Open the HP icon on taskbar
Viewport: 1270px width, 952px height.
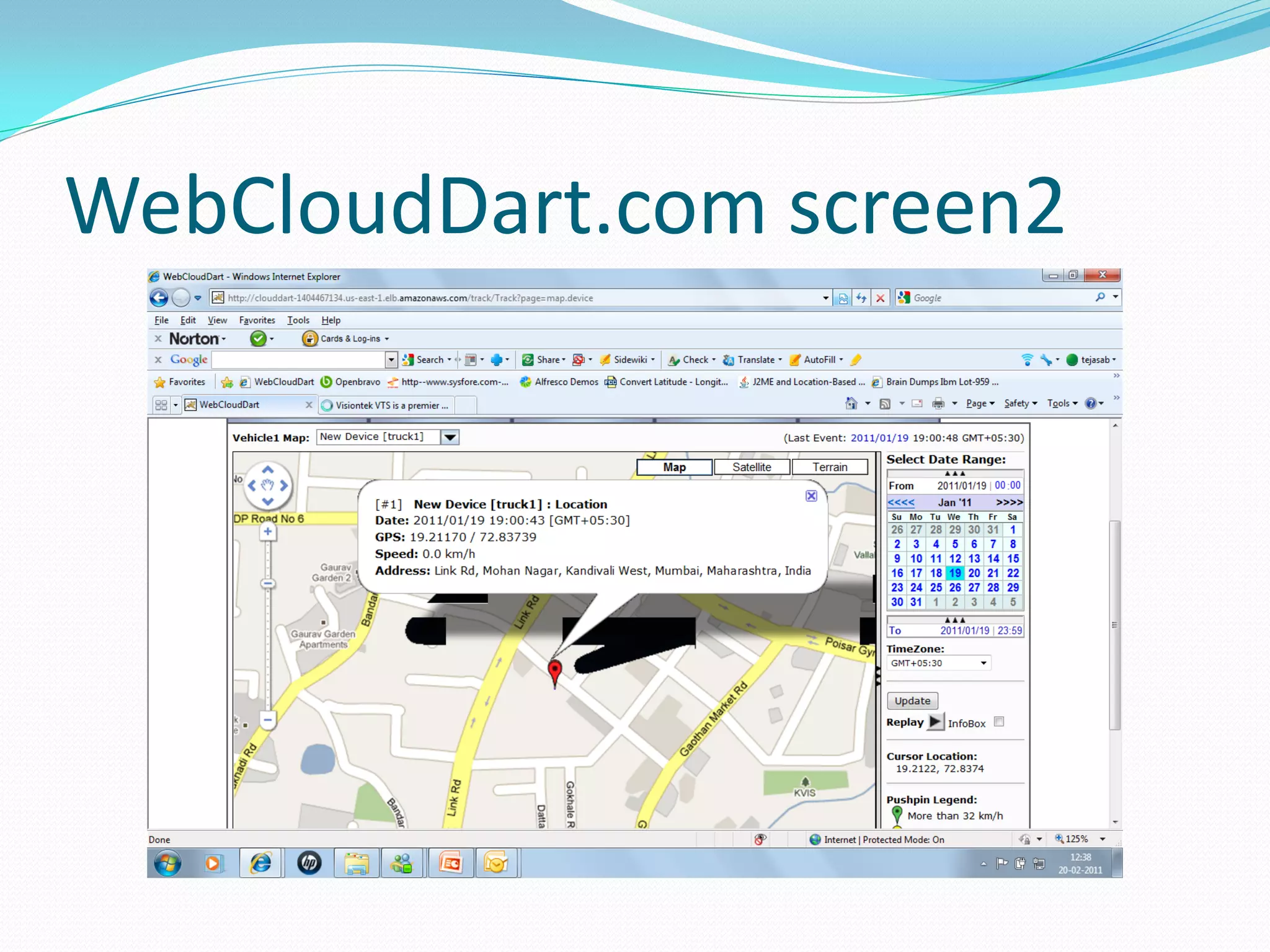[x=309, y=863]
